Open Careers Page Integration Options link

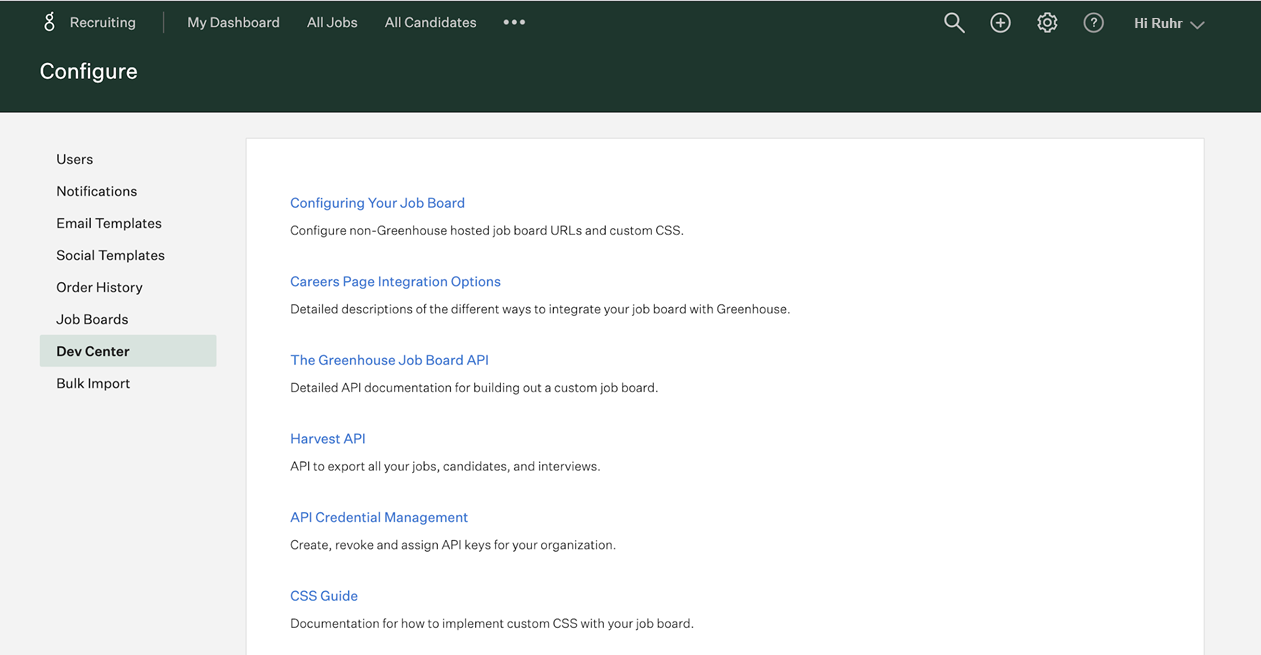pyautogui.click(x=395, y=282)
